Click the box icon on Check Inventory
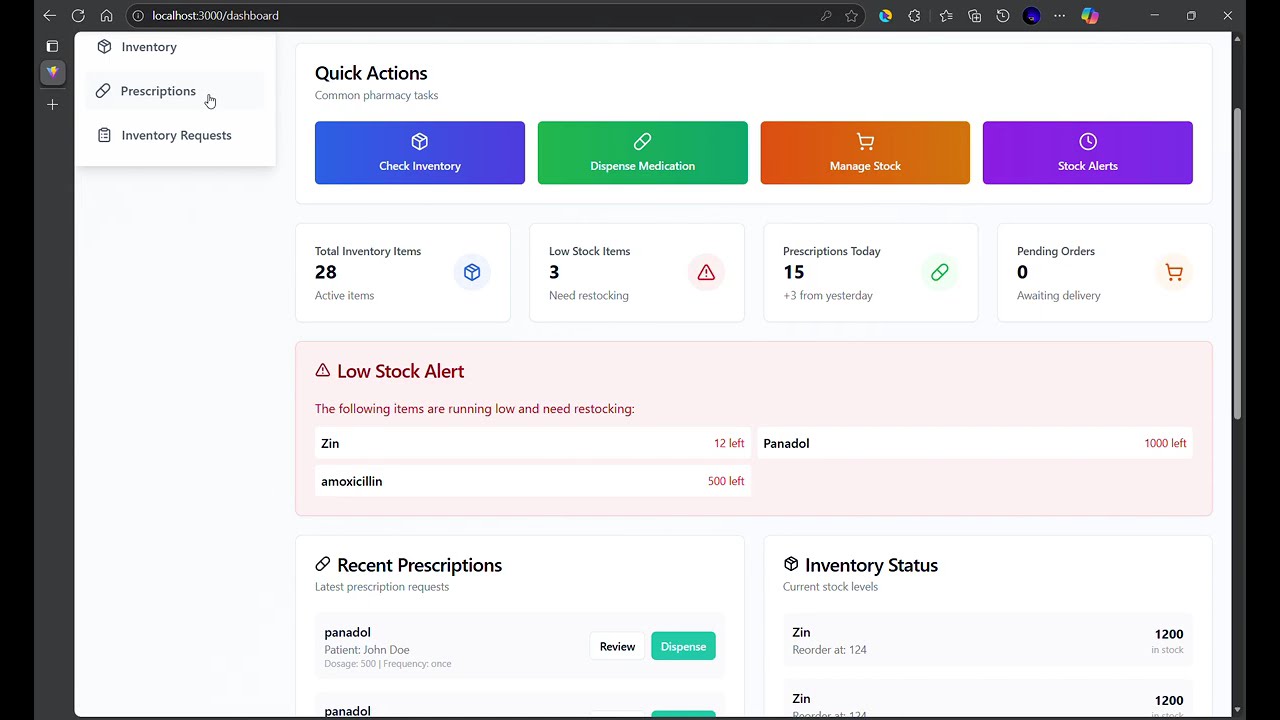This screenshot has height=720, width=1280. pos(420,142)
